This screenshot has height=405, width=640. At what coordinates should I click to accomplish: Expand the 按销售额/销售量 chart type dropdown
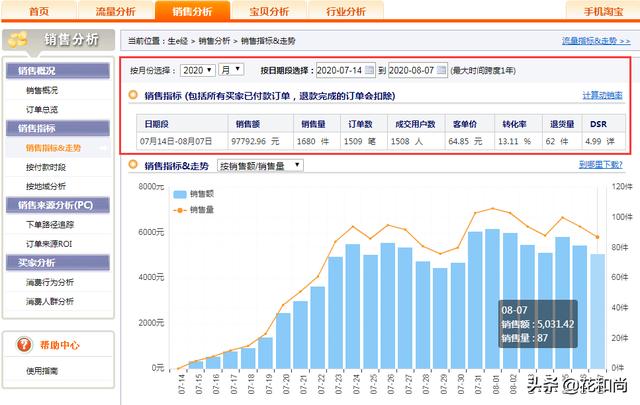click(260, 165)
